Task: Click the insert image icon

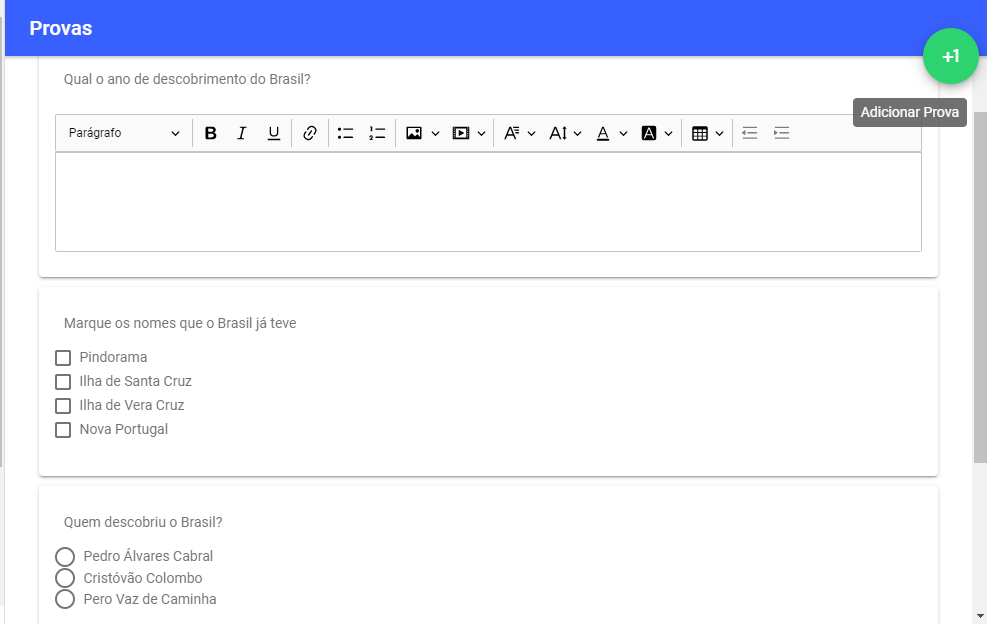Action: point(414,133)
